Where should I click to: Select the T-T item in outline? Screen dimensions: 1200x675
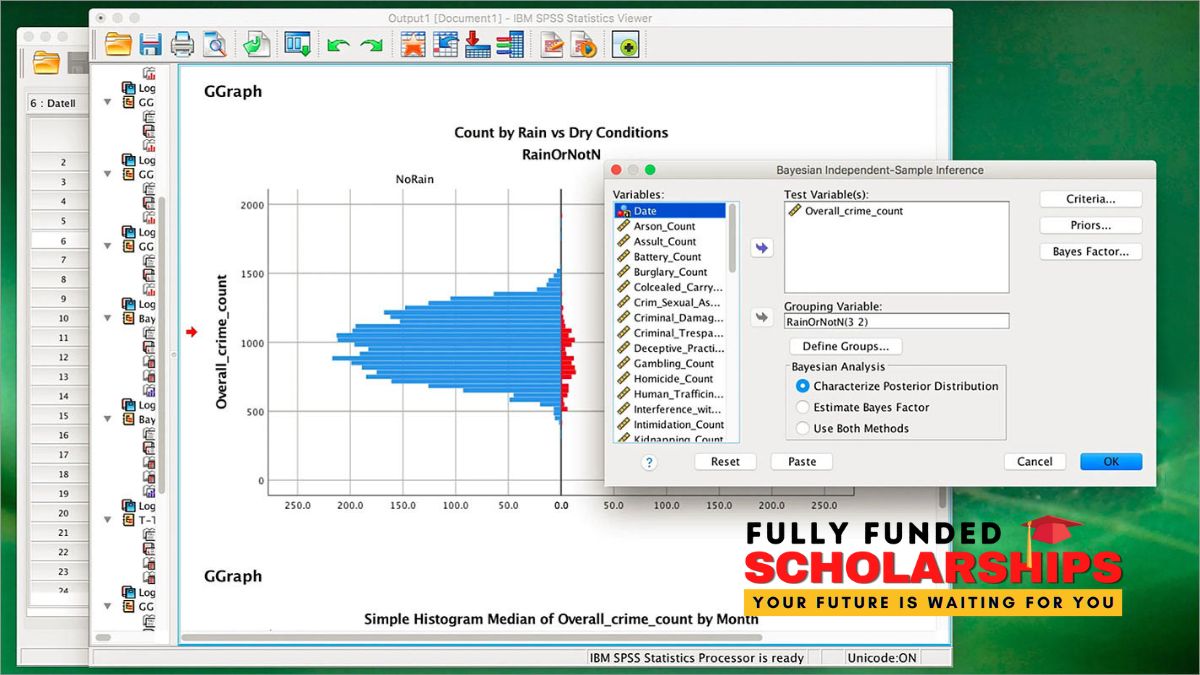tap(139, 521)
